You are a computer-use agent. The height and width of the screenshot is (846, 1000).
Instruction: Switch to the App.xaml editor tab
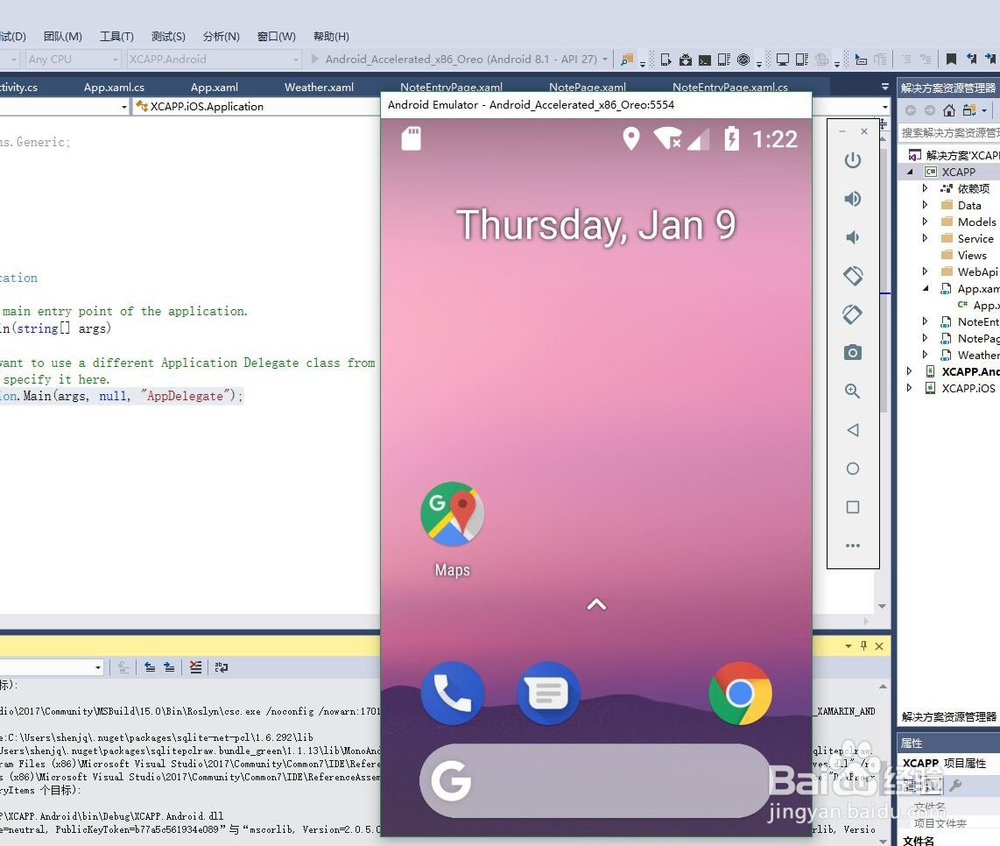(214, 87)
